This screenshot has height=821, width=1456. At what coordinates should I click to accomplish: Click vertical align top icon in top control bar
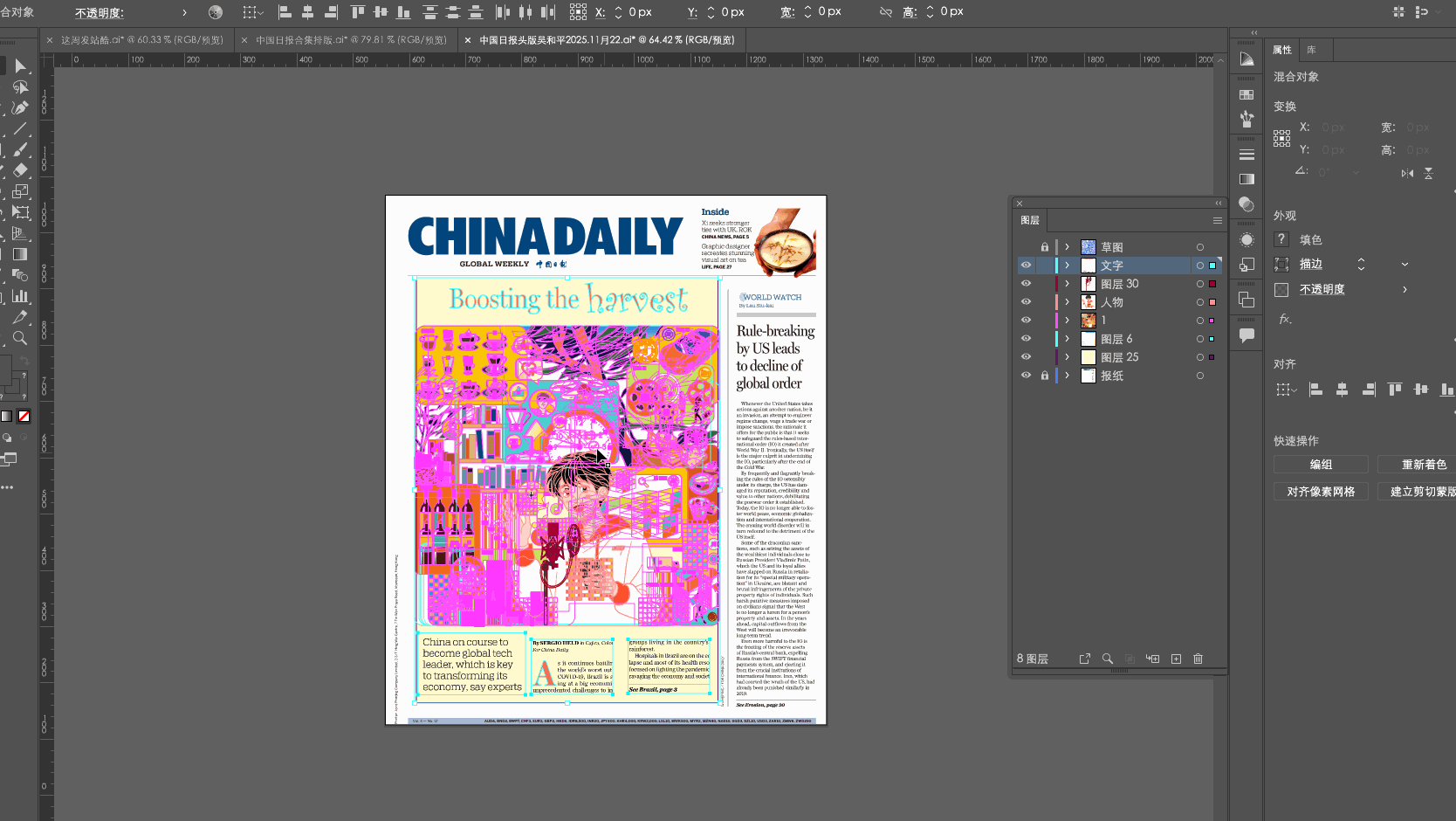(x=357, y=12)
